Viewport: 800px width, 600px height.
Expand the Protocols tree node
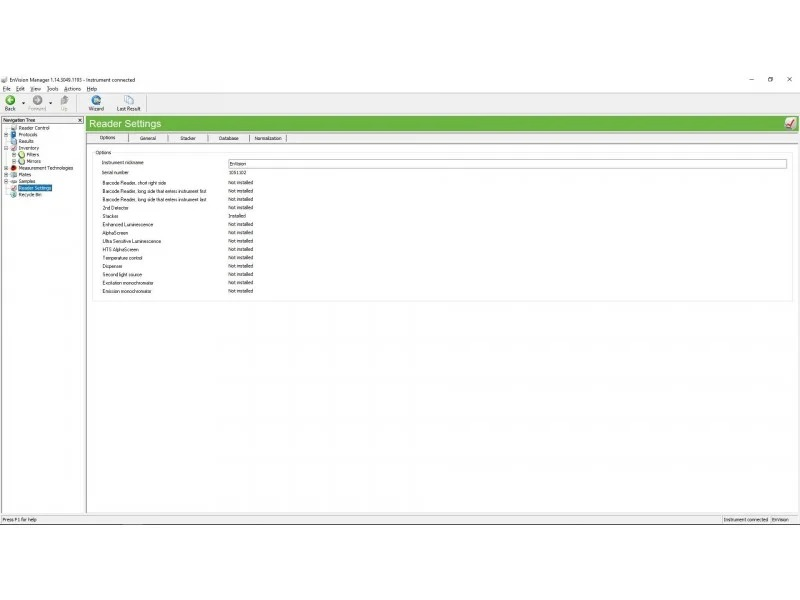tap(6, 135)
